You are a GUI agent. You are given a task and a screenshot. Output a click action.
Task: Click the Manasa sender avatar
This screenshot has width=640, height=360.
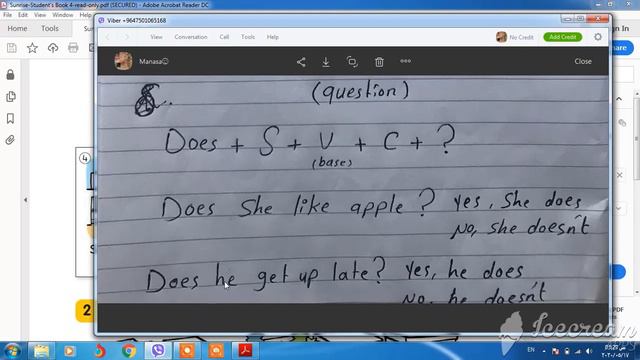click(x=123, y=61)
